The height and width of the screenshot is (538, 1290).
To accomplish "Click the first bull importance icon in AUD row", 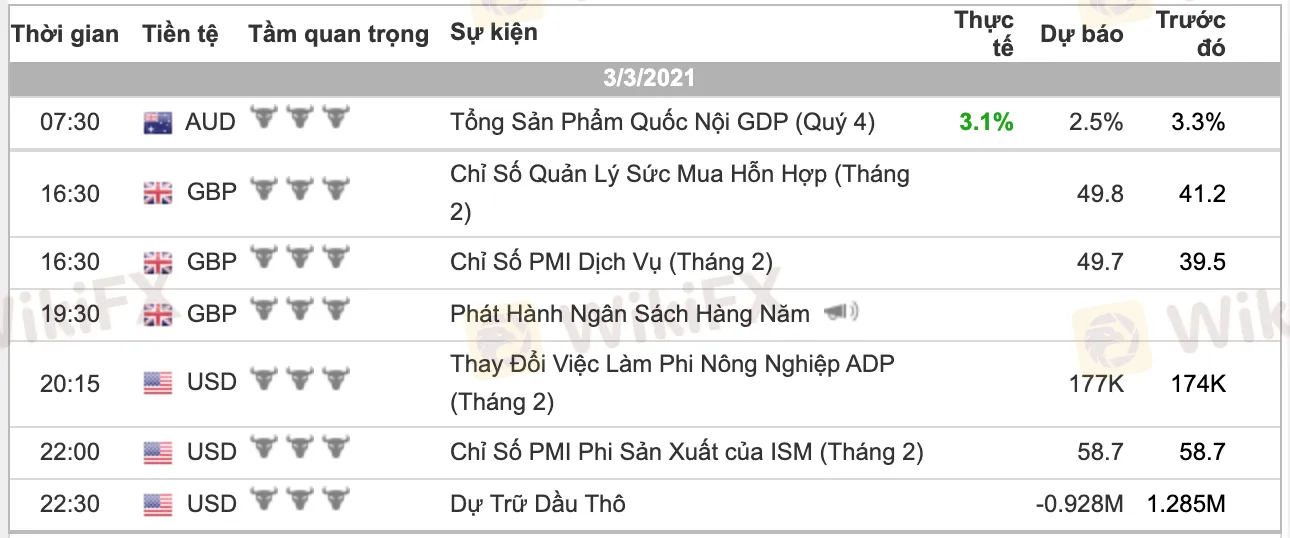I will coord(263,119).
